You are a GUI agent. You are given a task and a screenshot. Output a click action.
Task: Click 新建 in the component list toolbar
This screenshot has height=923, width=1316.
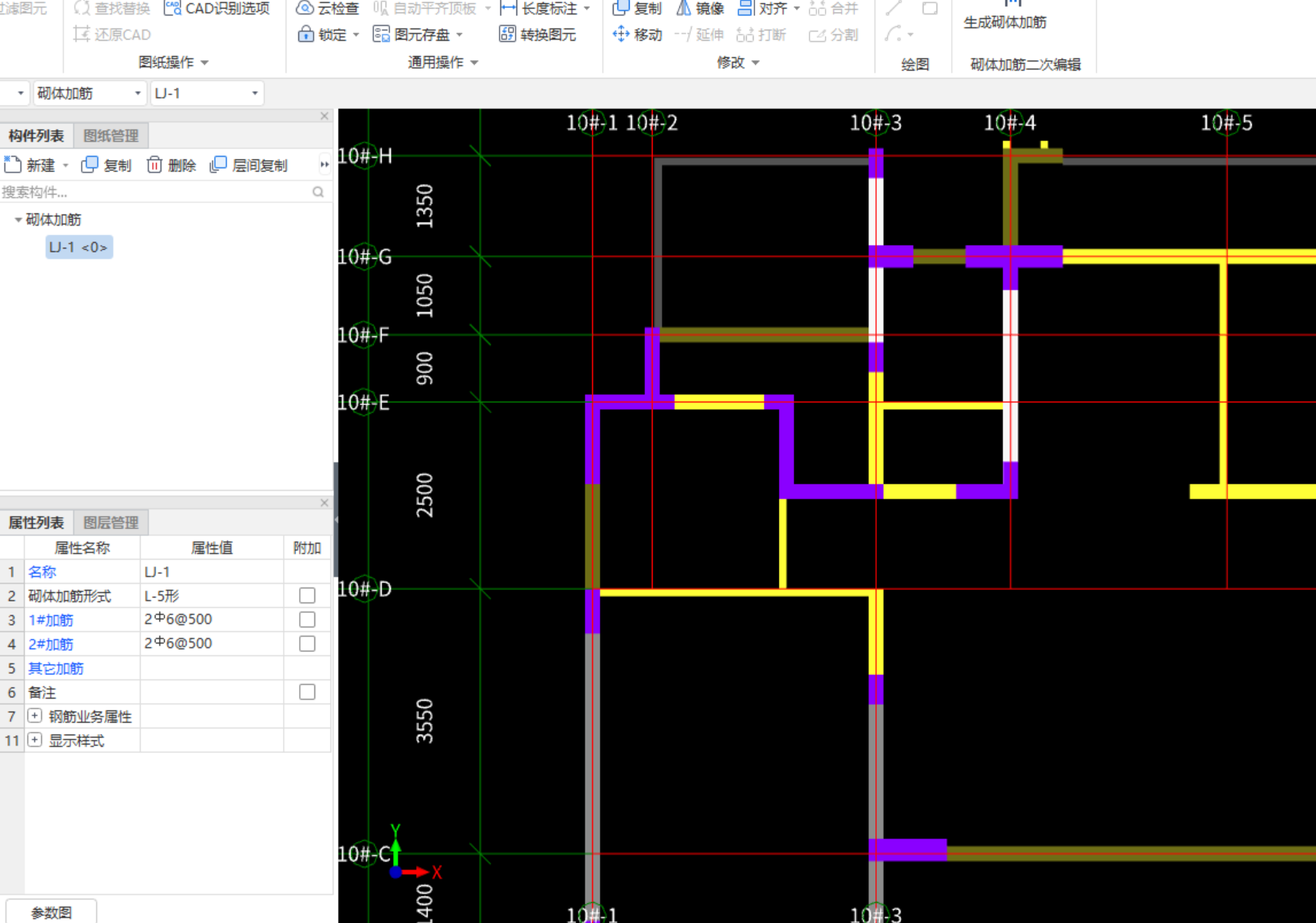coord(31,165)
